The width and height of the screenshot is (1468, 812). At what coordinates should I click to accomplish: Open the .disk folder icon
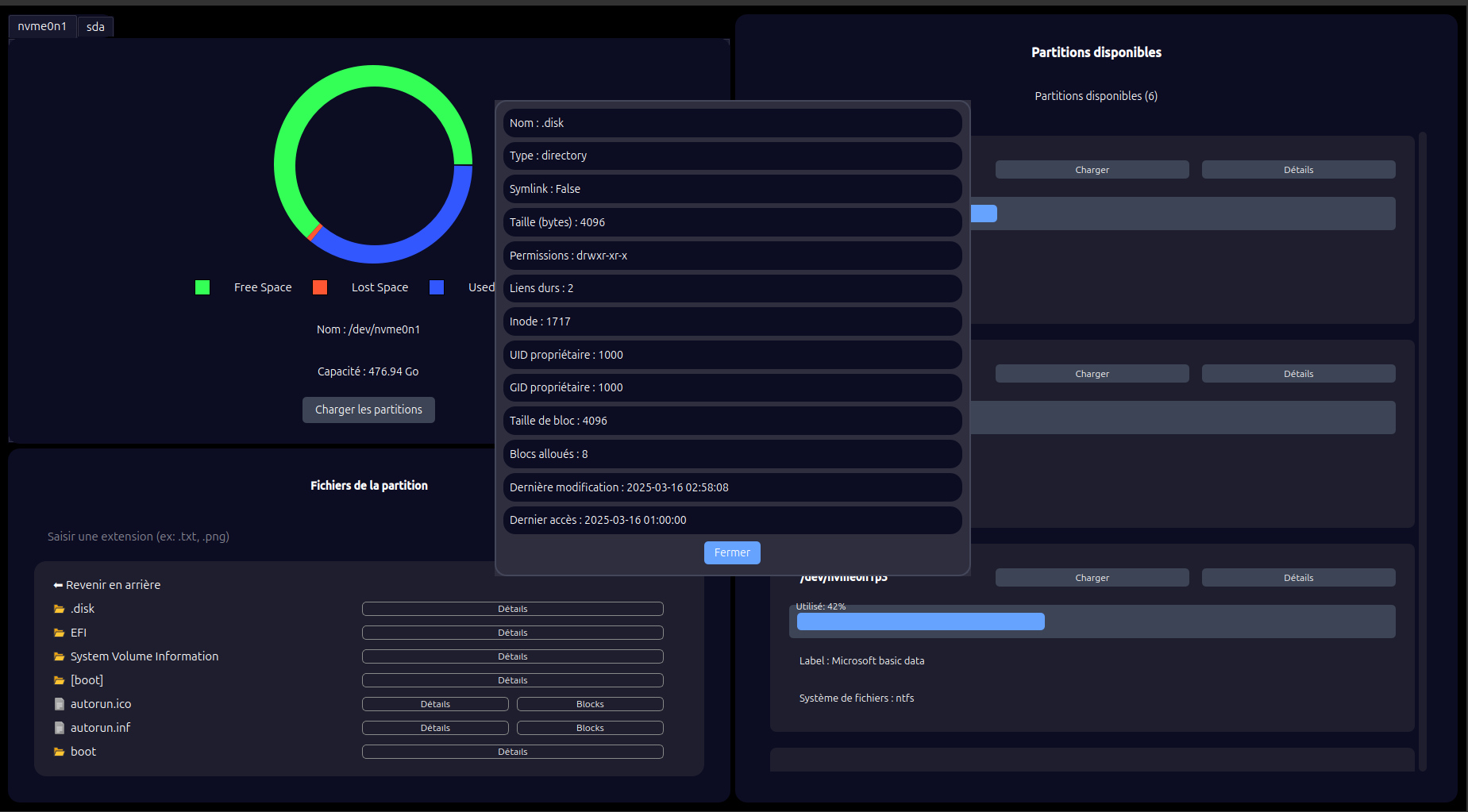pyautogui.click(x=59, y=609)
